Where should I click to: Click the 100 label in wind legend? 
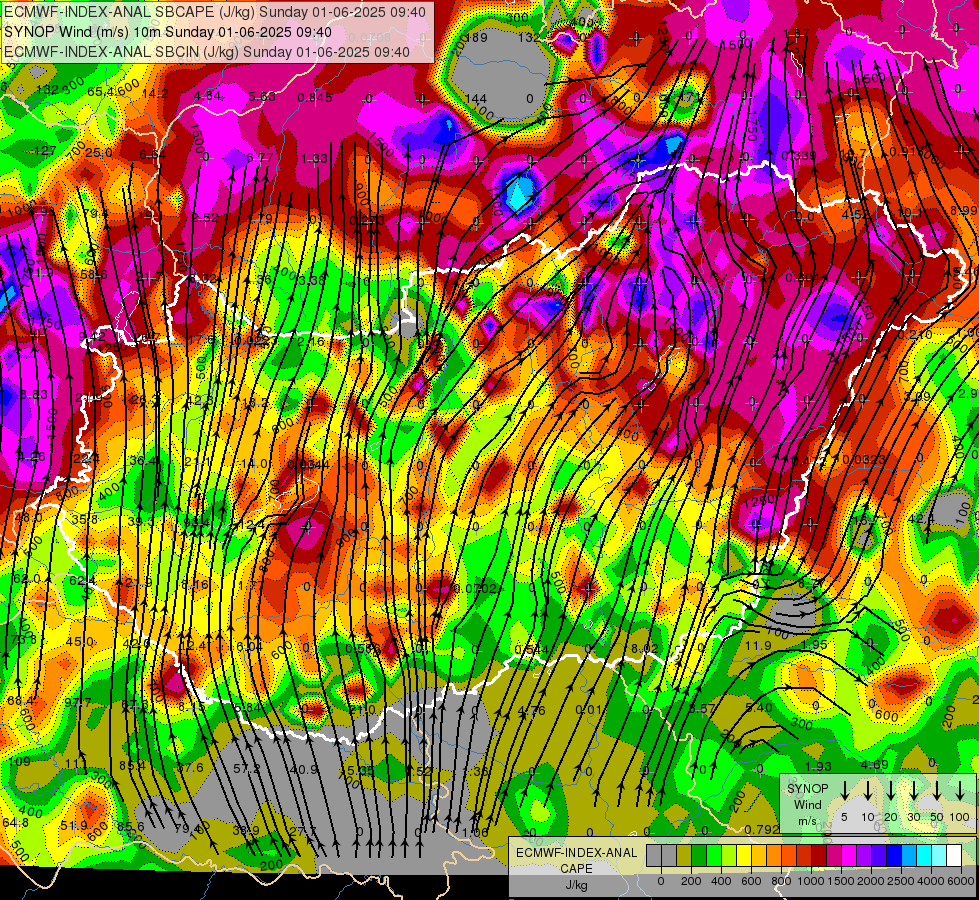click(x=960, y=817)
